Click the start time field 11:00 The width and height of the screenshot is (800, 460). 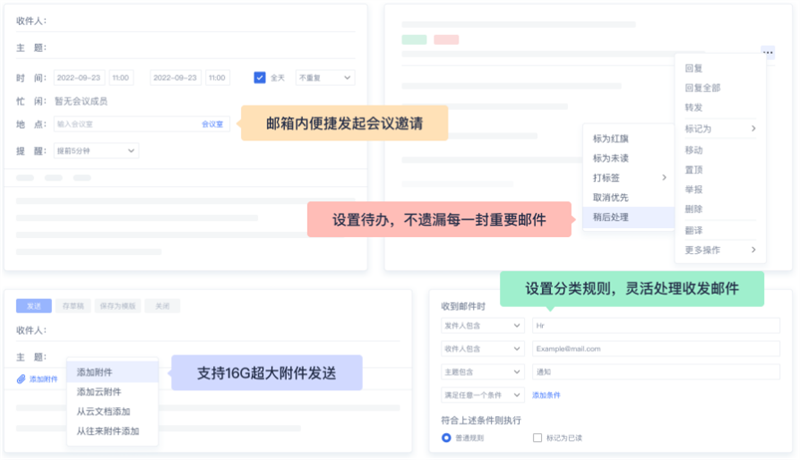121,78
